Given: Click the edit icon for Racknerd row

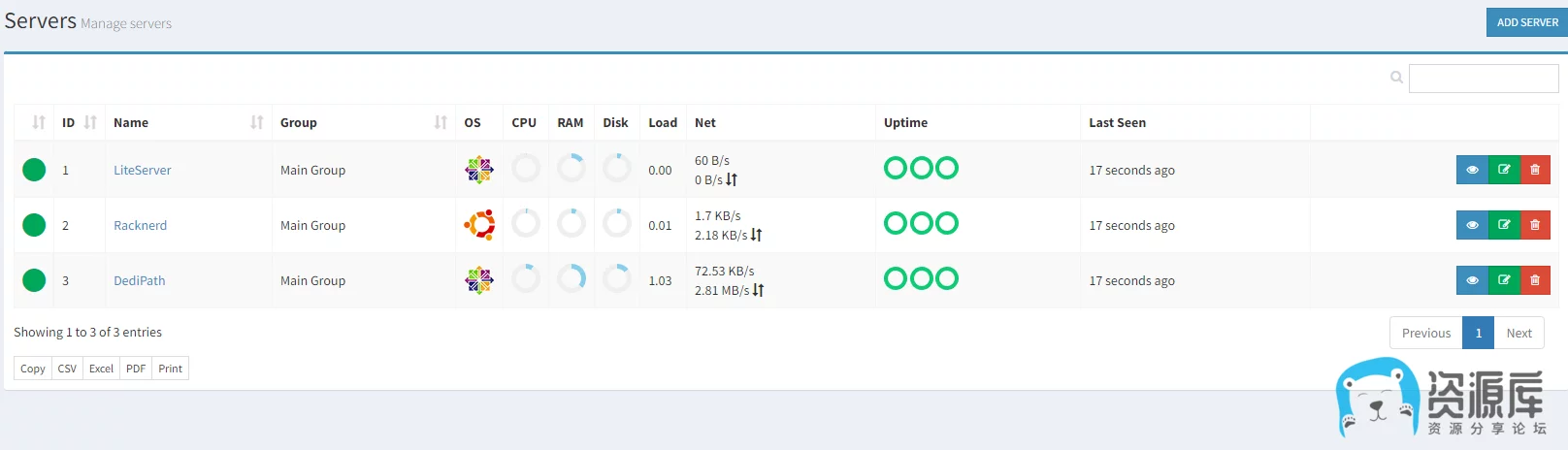Looking at the screenshot, I should click(1504, 225).
